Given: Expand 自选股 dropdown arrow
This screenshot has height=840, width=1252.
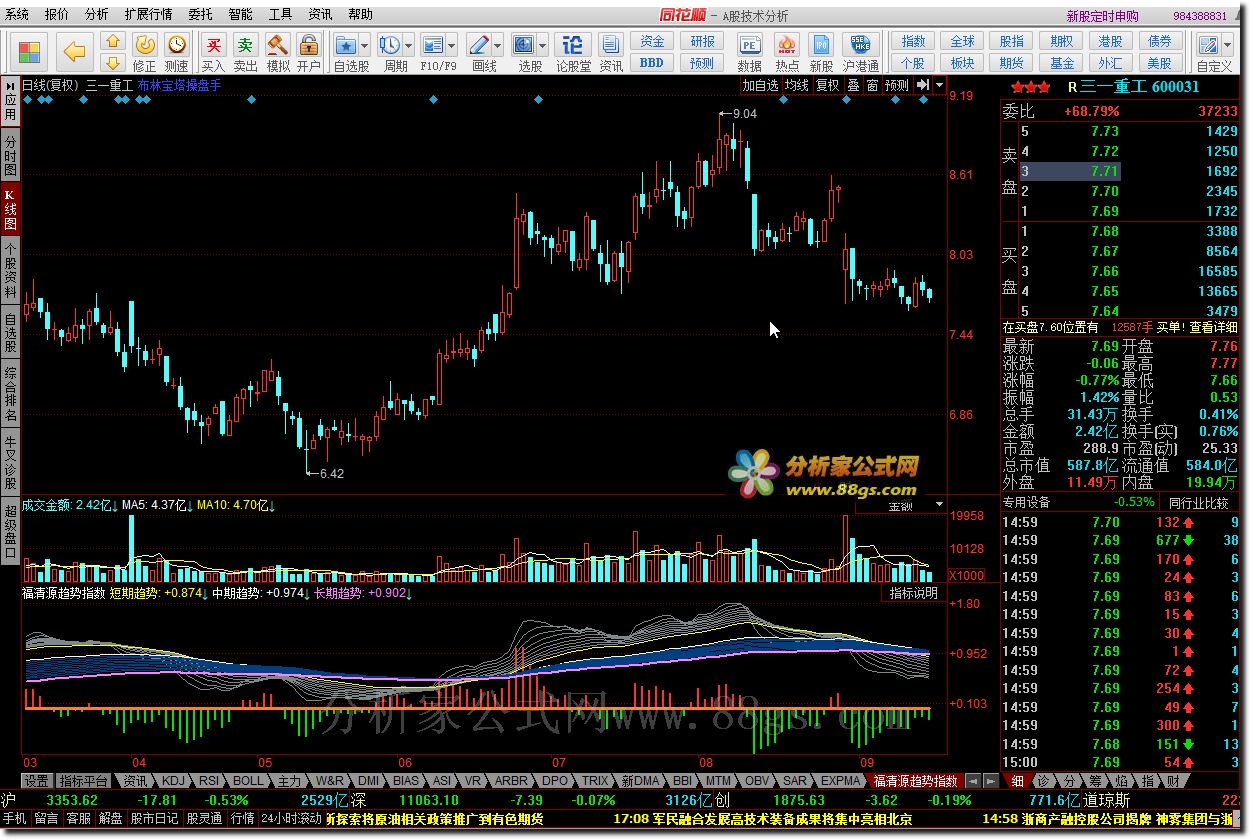Looking at the screenshot, I should (x=366, y=45).
